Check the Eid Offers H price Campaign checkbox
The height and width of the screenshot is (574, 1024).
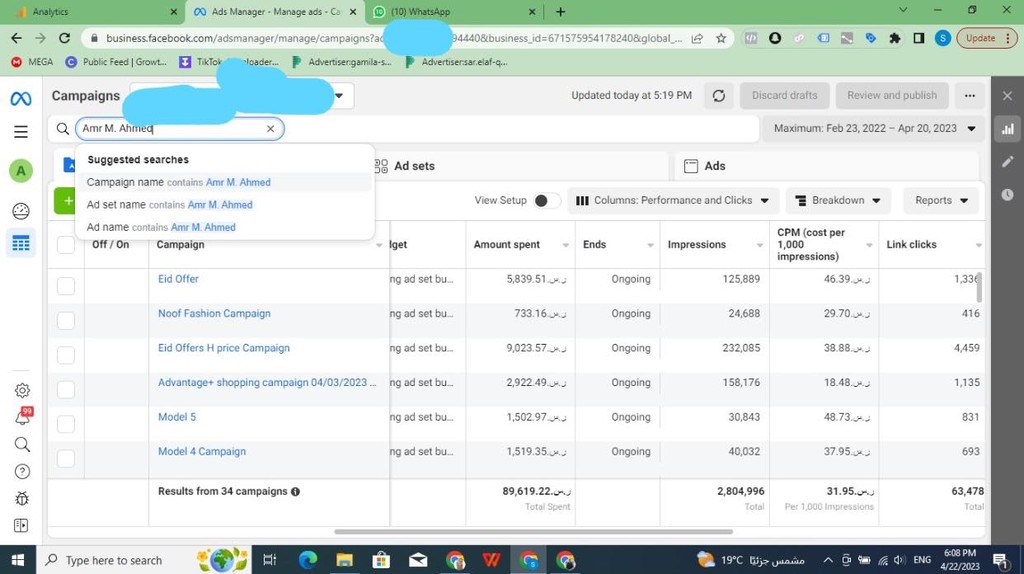(x=66, y=355)
